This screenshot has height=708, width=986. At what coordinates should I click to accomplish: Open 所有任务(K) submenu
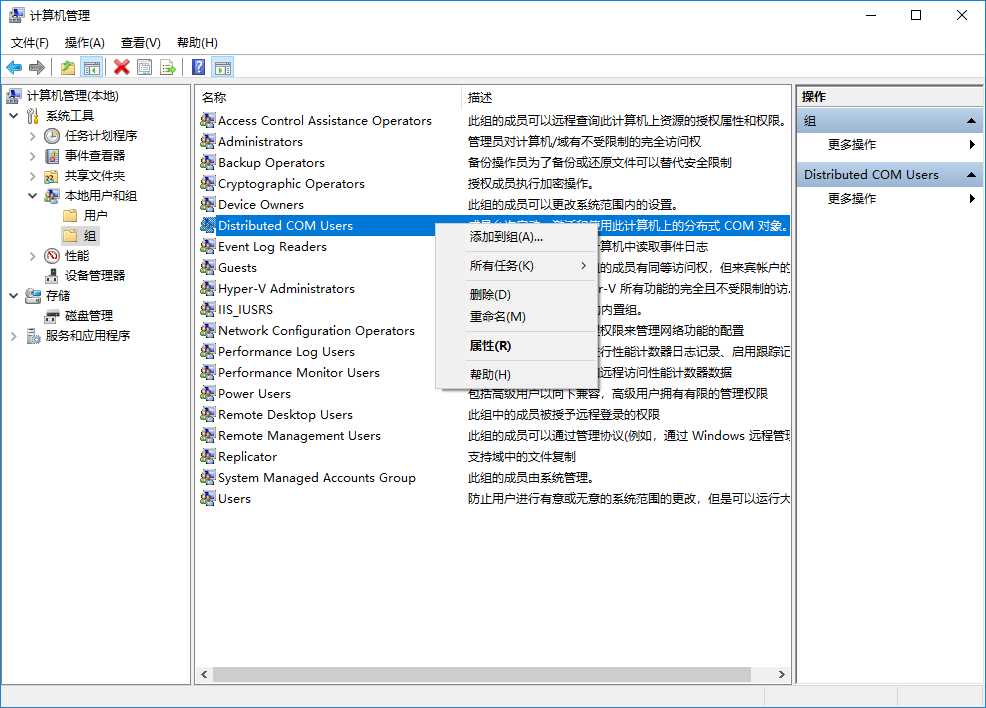(x=516, y=266)
